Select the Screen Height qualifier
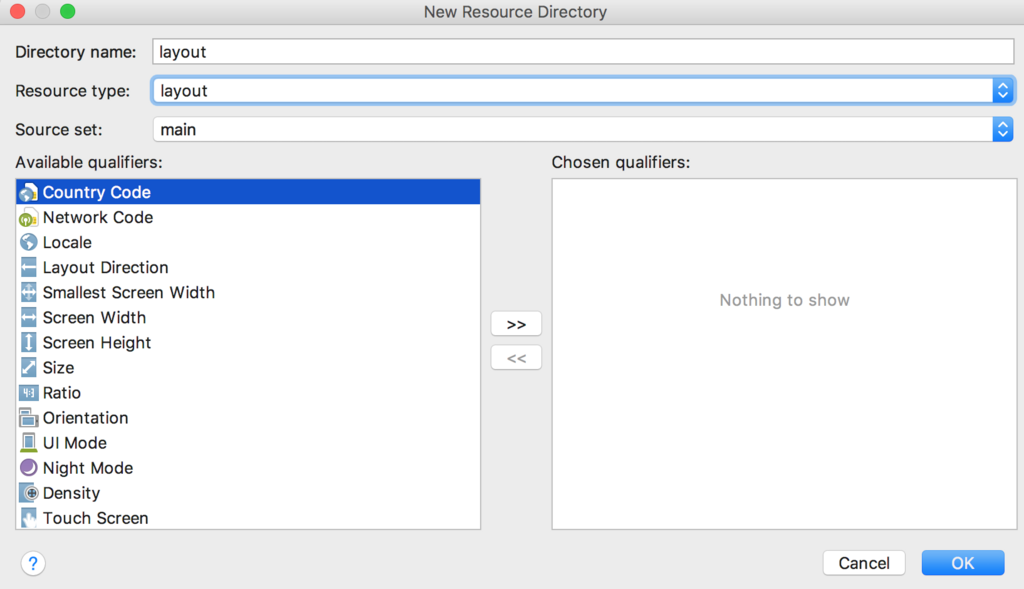The height and width of the screenshot is (589, 1024). (248, 342)
